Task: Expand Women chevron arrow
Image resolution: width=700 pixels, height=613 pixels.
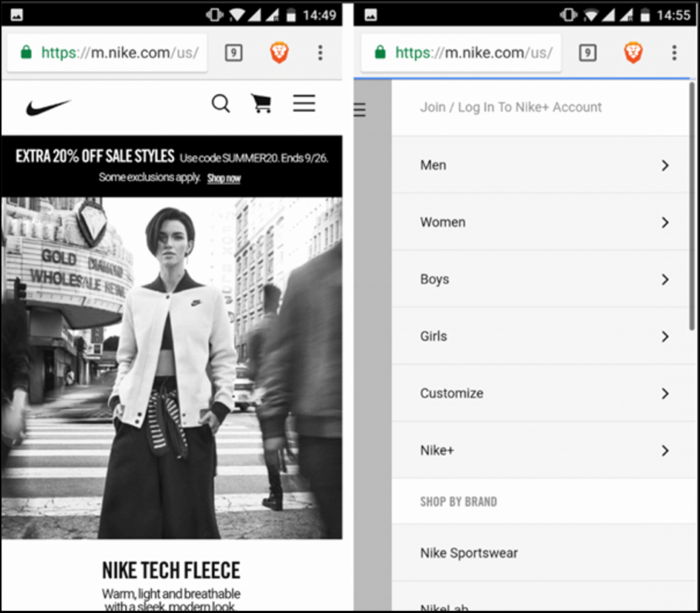Action: click(665, 222)
